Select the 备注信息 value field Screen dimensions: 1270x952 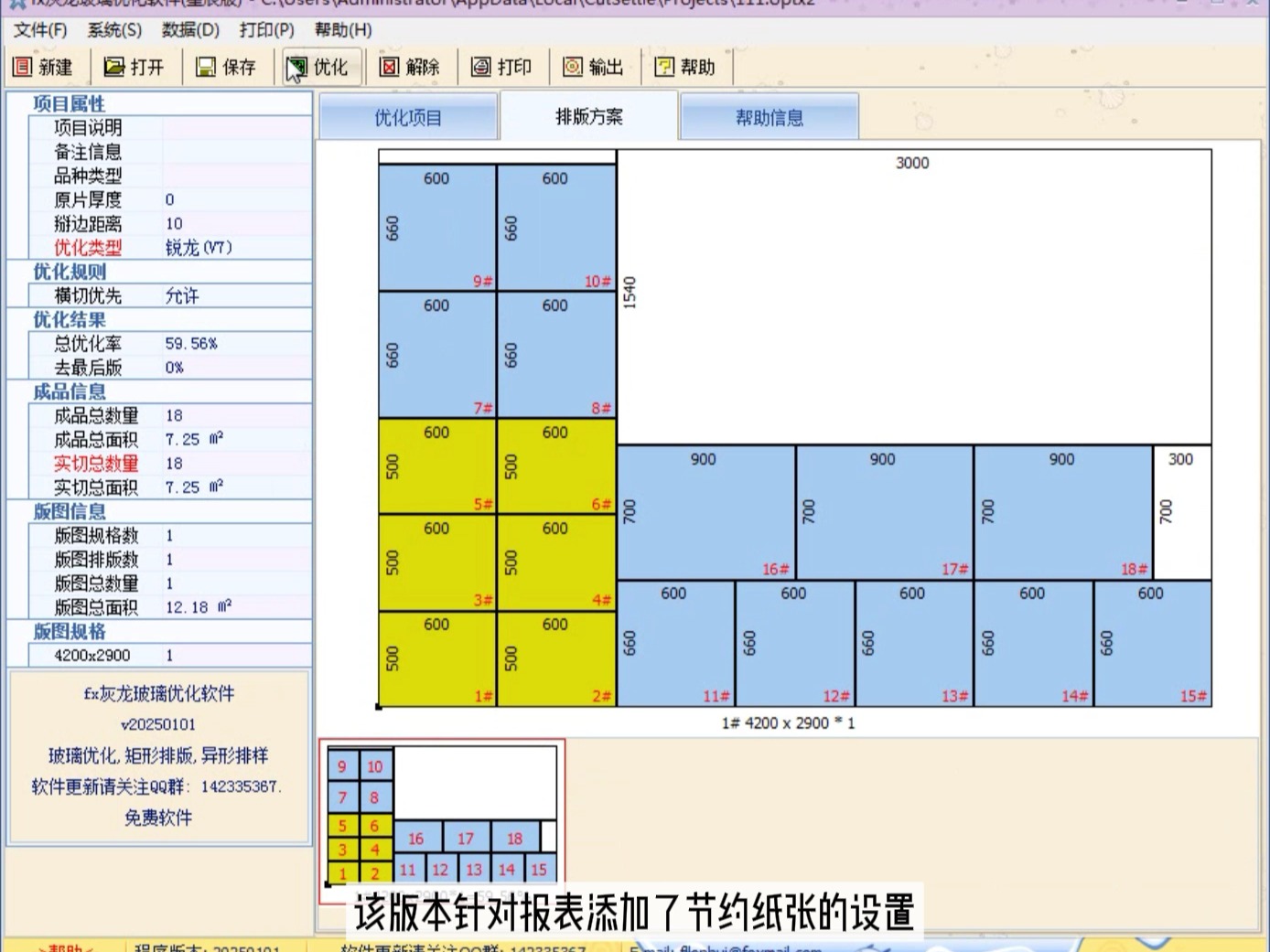coord(237,152)
